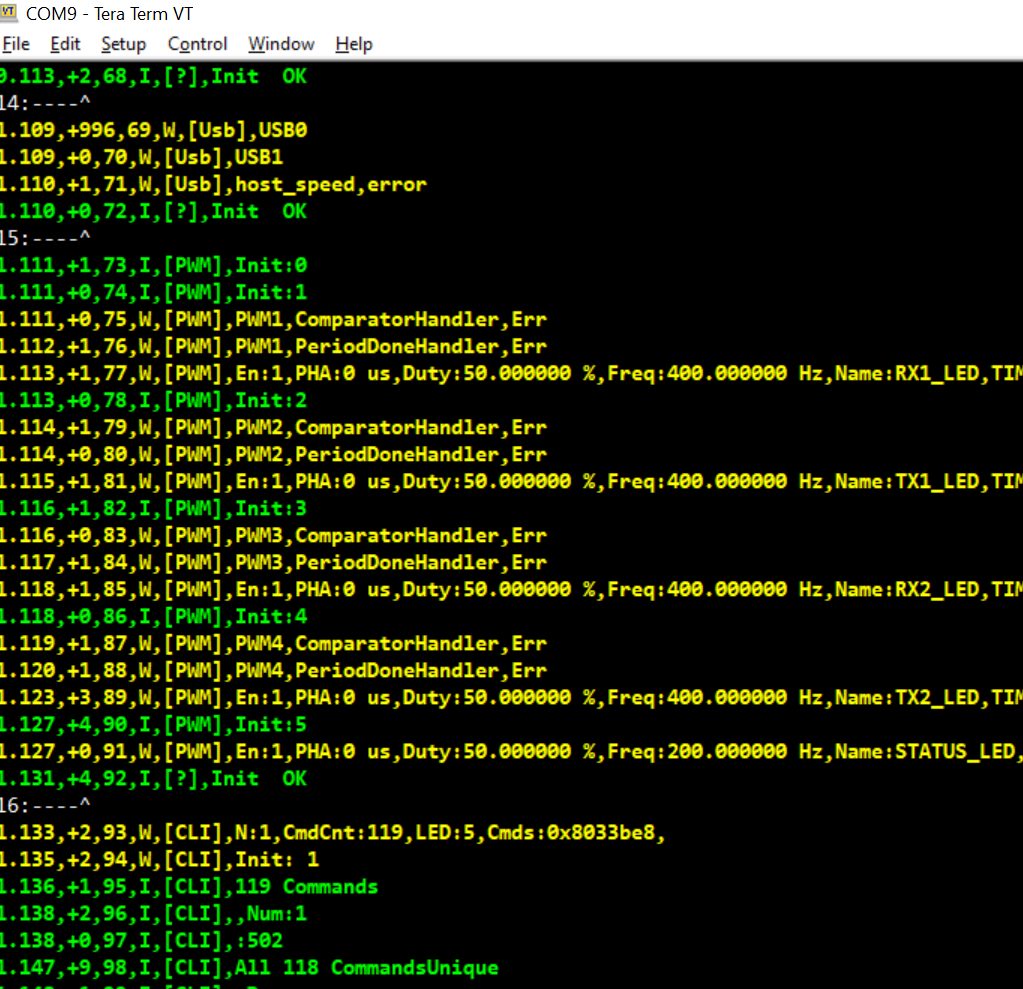The width and height of the screenshot is (1023, 989).
Task: Click the PWM line with 'Name:TX2_LED'
Action: tap(512, 697)
